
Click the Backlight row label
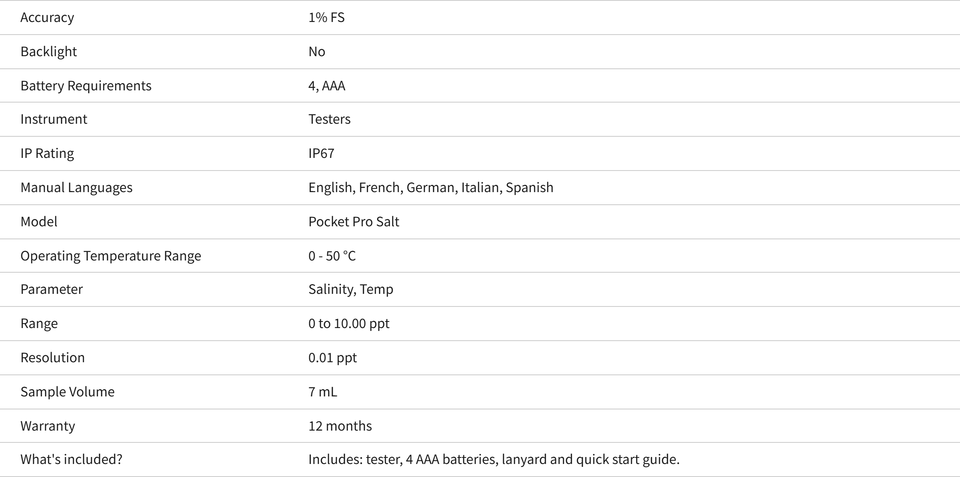coord(49,51)
